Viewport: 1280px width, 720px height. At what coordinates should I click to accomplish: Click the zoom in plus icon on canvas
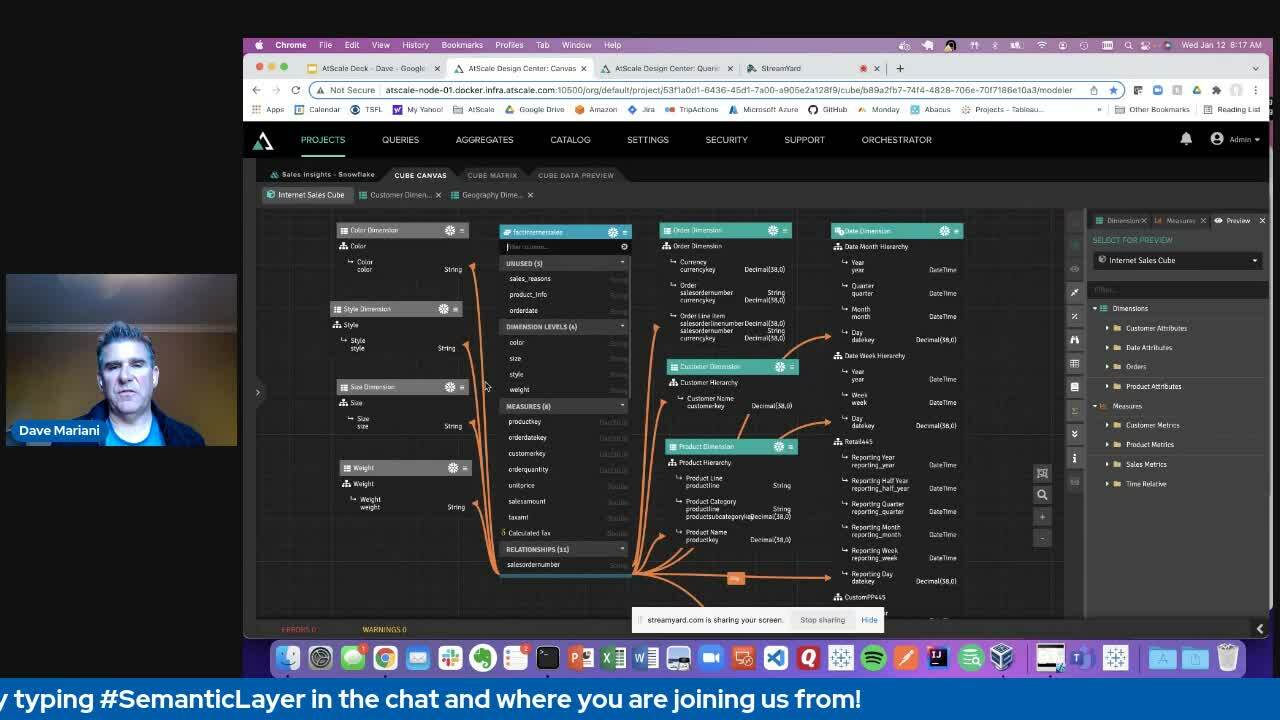coord(1042,516)
